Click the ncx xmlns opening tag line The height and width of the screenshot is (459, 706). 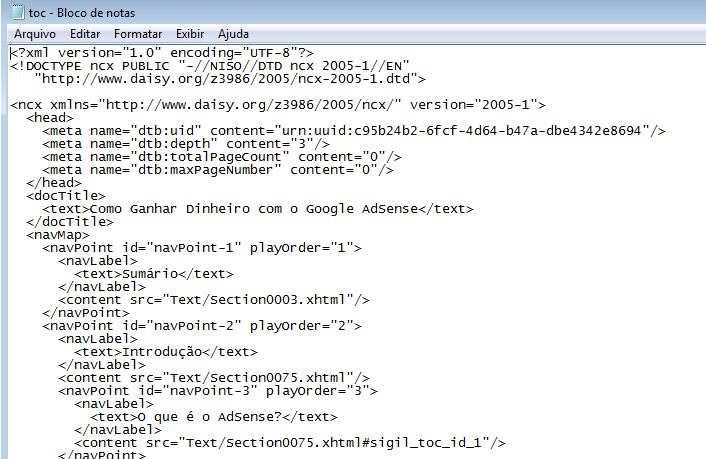(278, 105)
